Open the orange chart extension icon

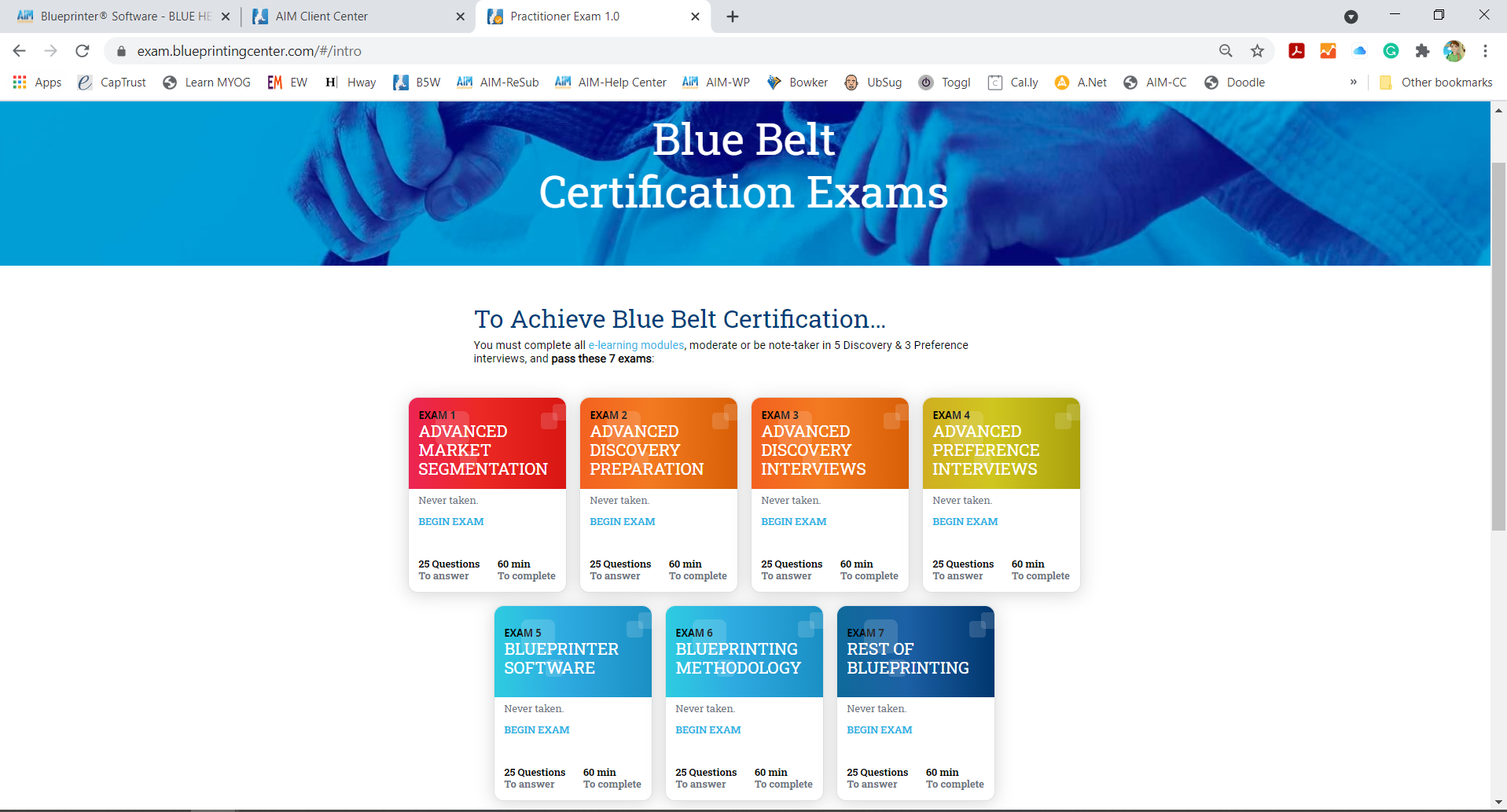(x=1329, y=51)
